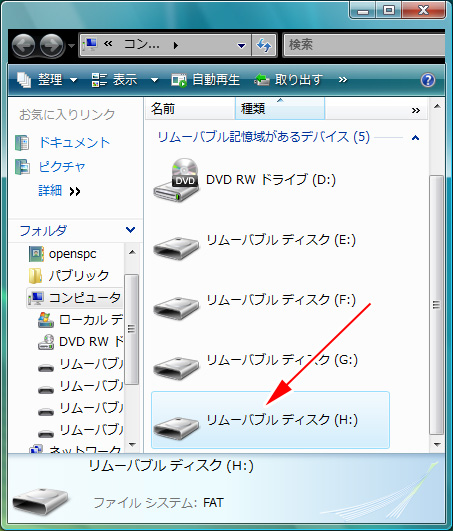Select リムーバブル ディスク (E:) drive icon

pyautogui.click(x=175, y=248)
